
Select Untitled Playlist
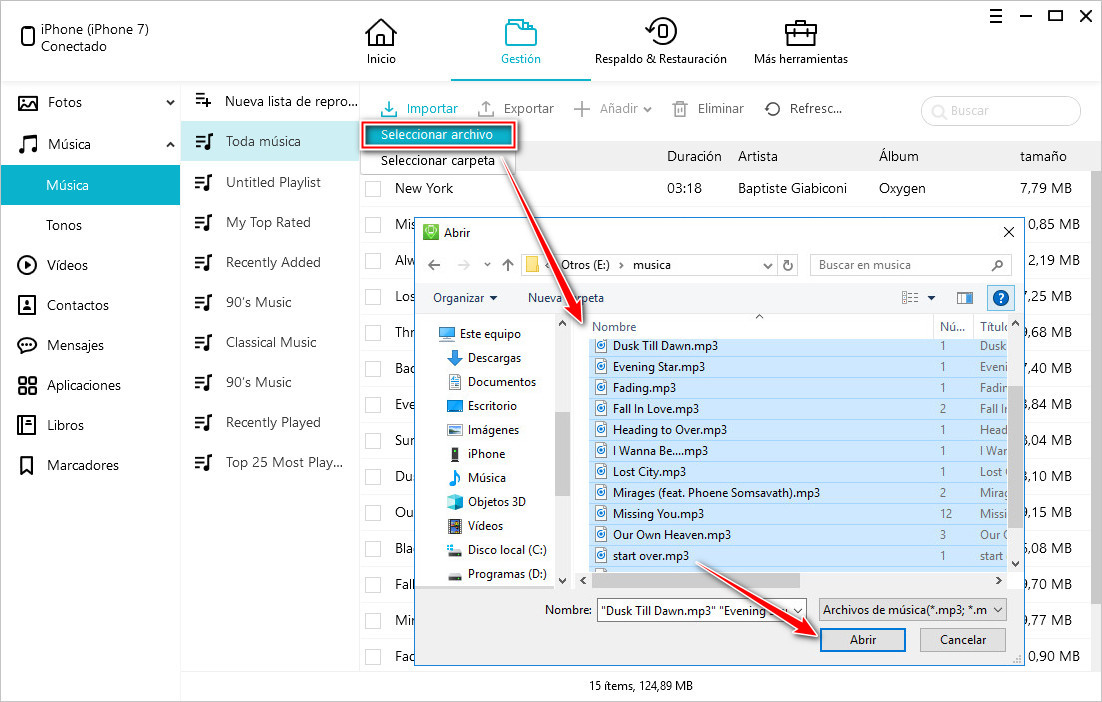pyautogui.click(x=271, y=183)
